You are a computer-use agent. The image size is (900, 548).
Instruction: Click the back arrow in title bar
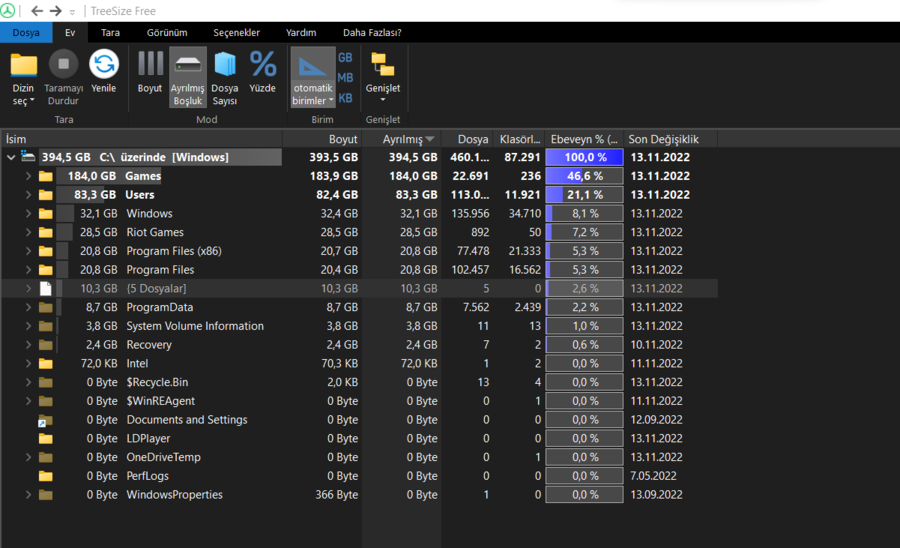coord(37,11)
